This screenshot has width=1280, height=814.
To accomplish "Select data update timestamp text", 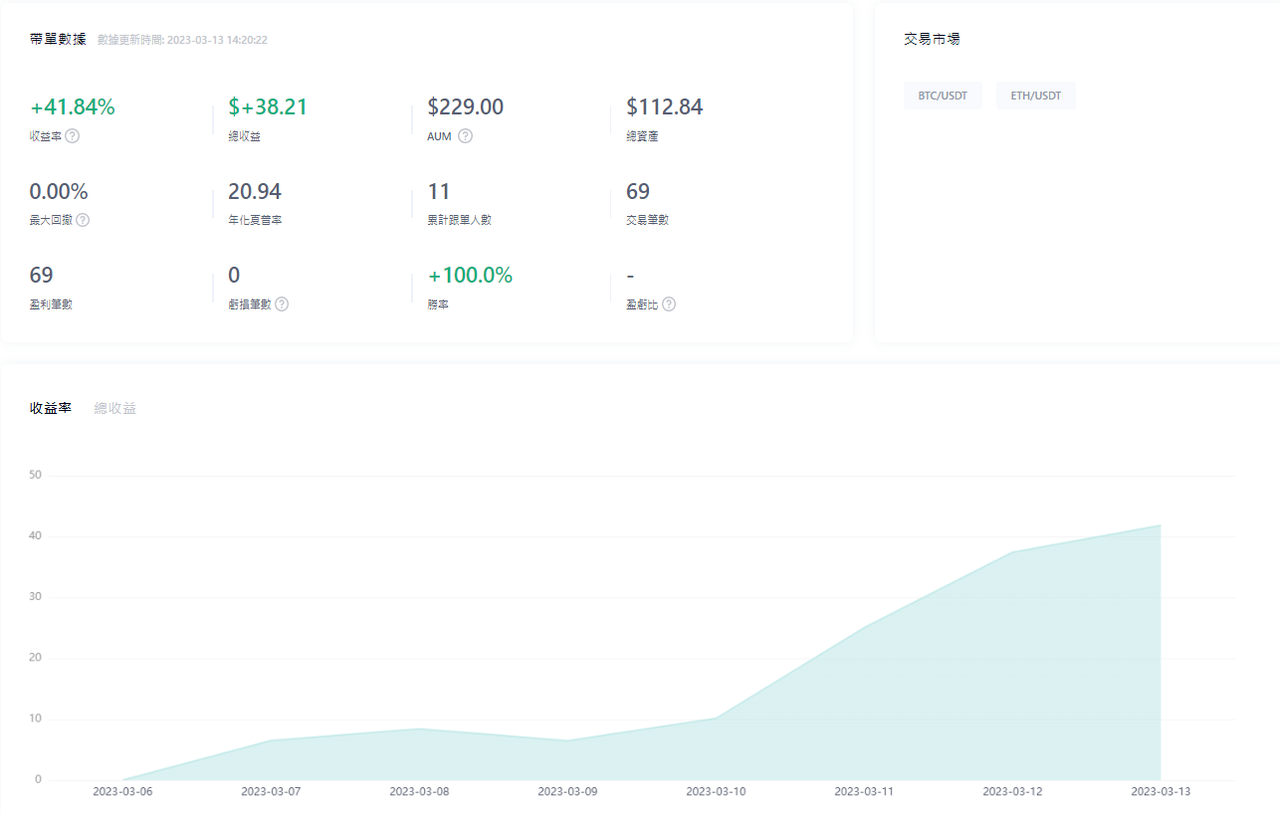I will coord(182,40).
